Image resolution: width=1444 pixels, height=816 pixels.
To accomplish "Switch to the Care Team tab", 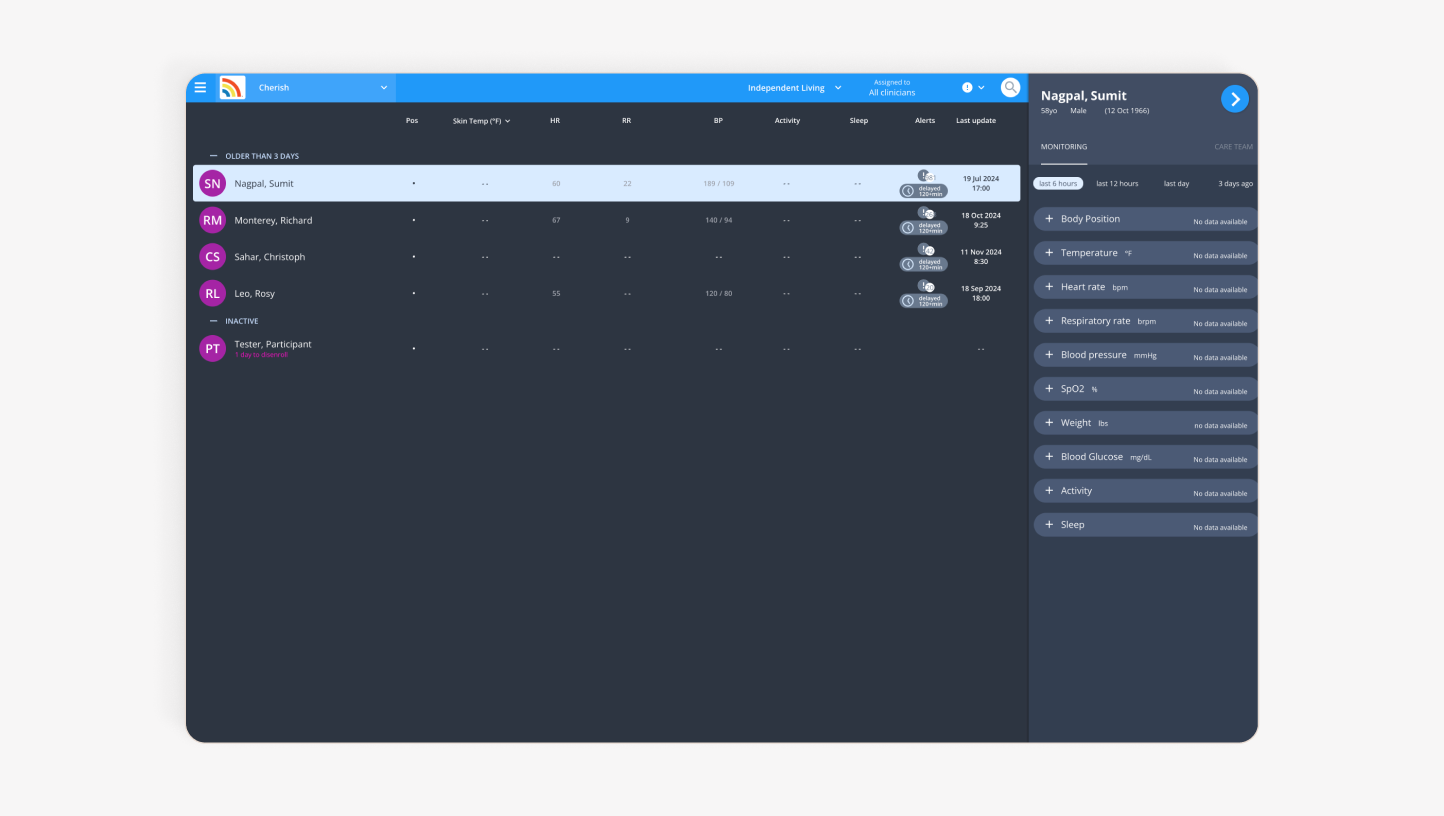I will (1233, 147).
